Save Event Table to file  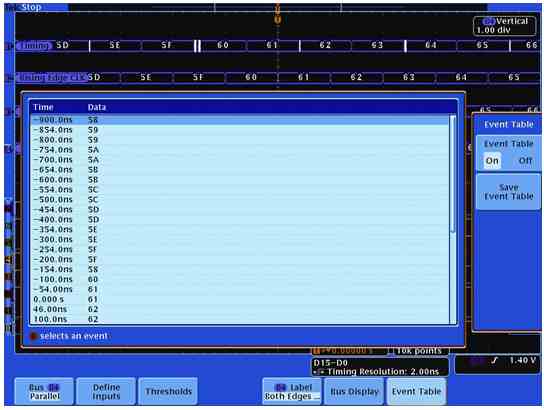[508, 192]
